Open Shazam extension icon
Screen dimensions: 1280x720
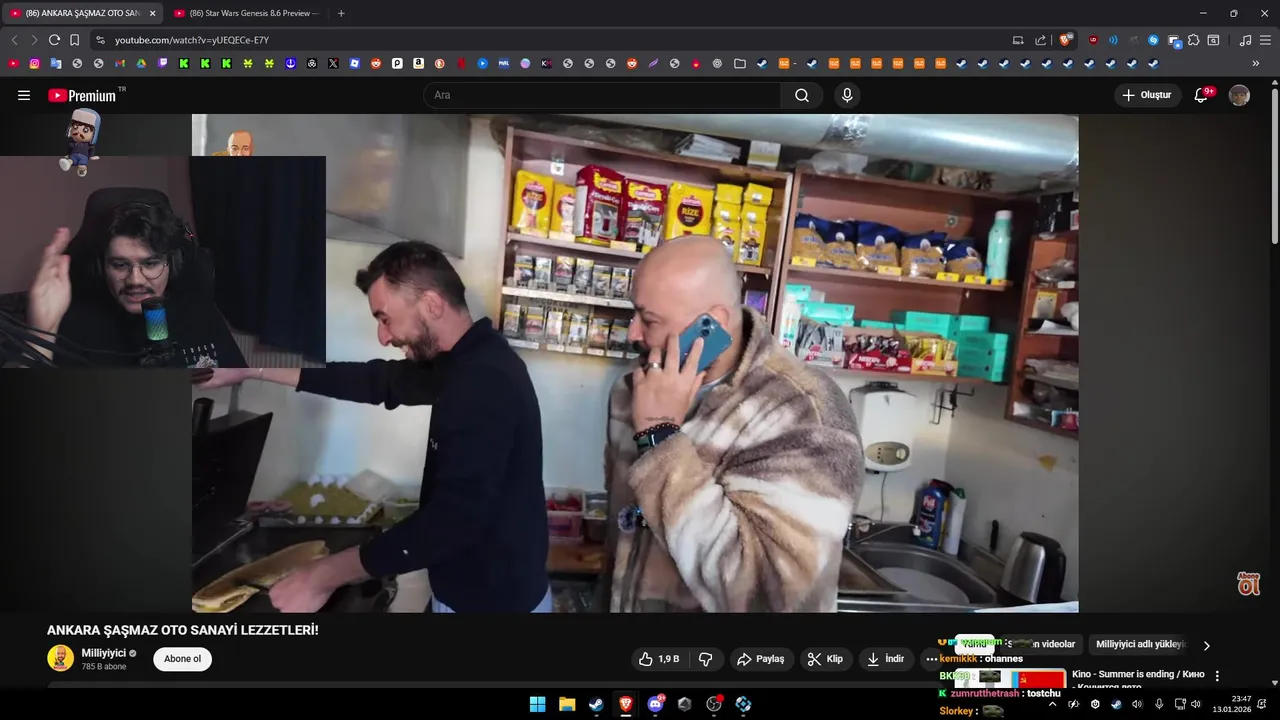click(x=1153, y=40)
